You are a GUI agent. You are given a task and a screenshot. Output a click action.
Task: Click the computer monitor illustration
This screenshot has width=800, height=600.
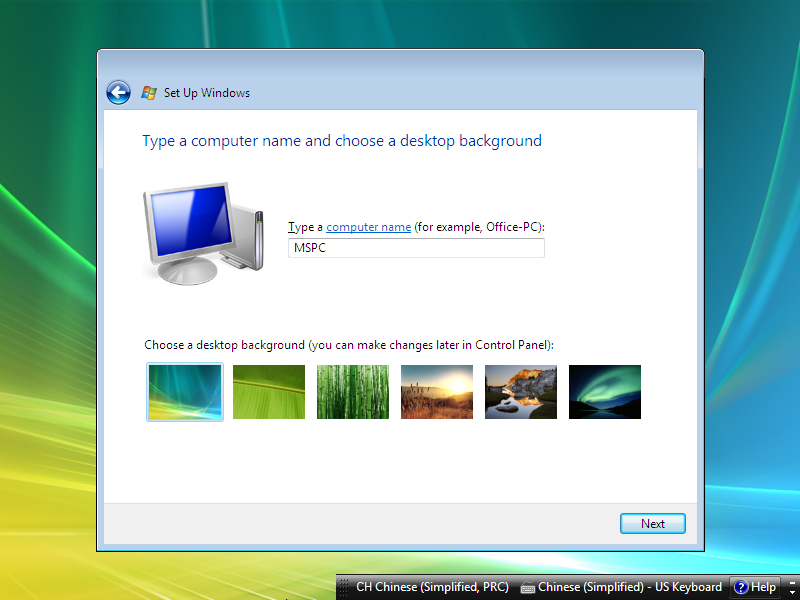pos(203,233)
